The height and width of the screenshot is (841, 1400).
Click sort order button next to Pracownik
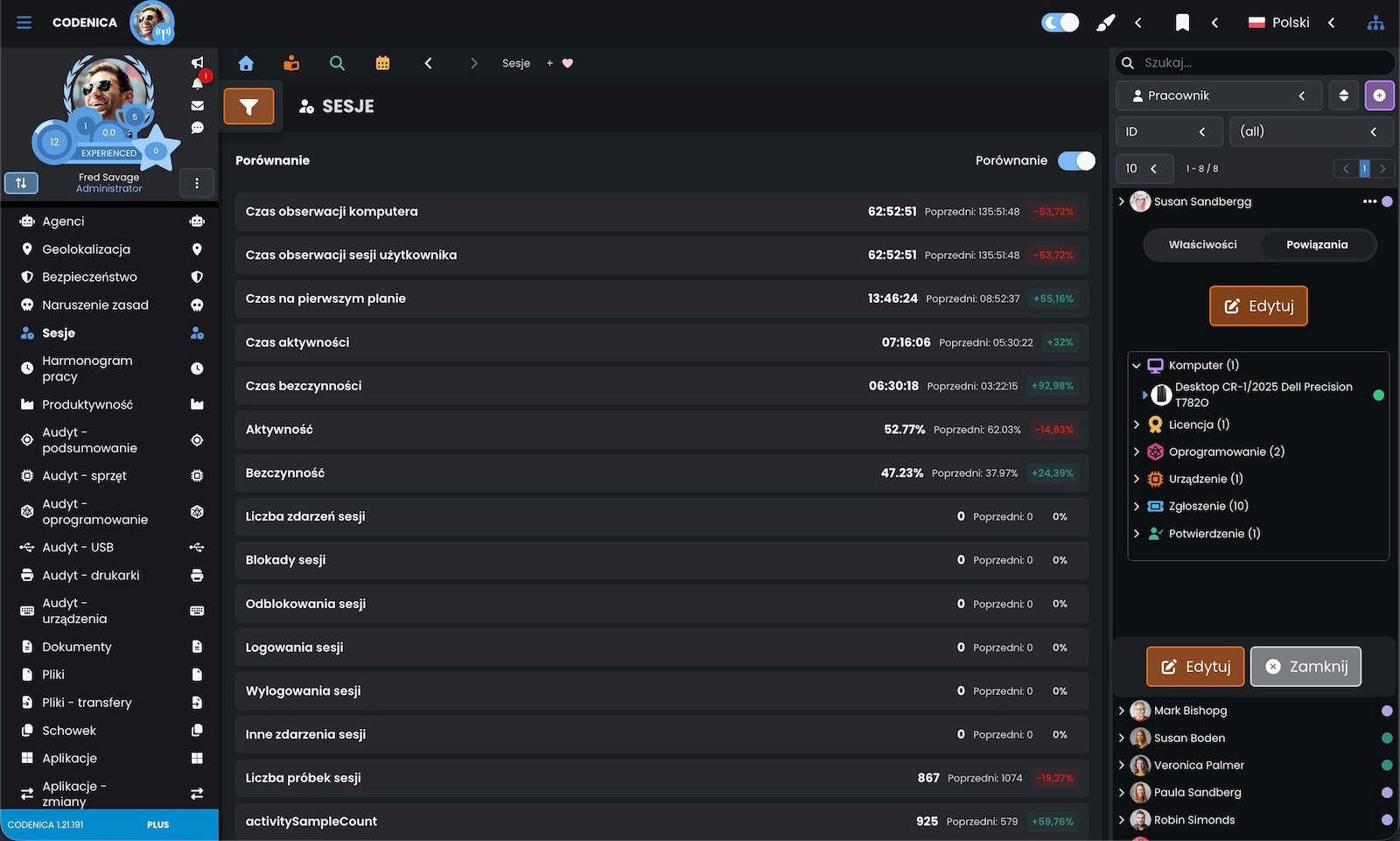click(1344, 95)
